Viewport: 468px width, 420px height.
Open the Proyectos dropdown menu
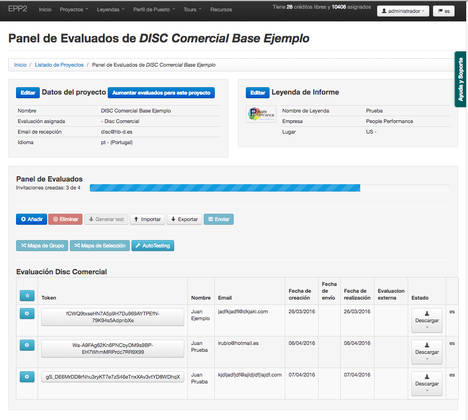pyautogui.click(x=74, y=10)
